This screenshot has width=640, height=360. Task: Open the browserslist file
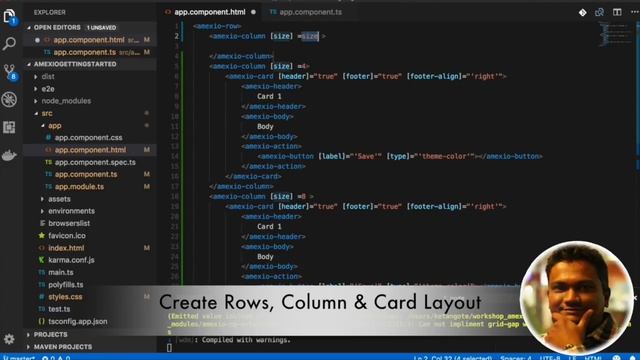[69, 223]
